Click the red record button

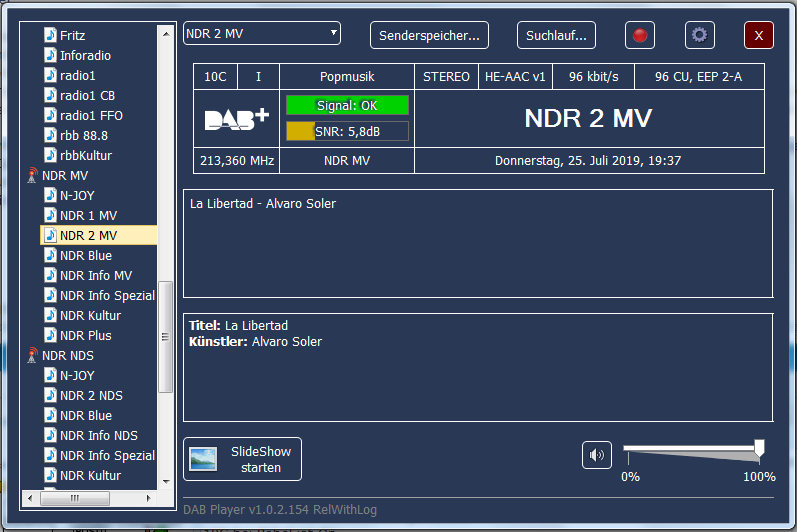point(640,35)
